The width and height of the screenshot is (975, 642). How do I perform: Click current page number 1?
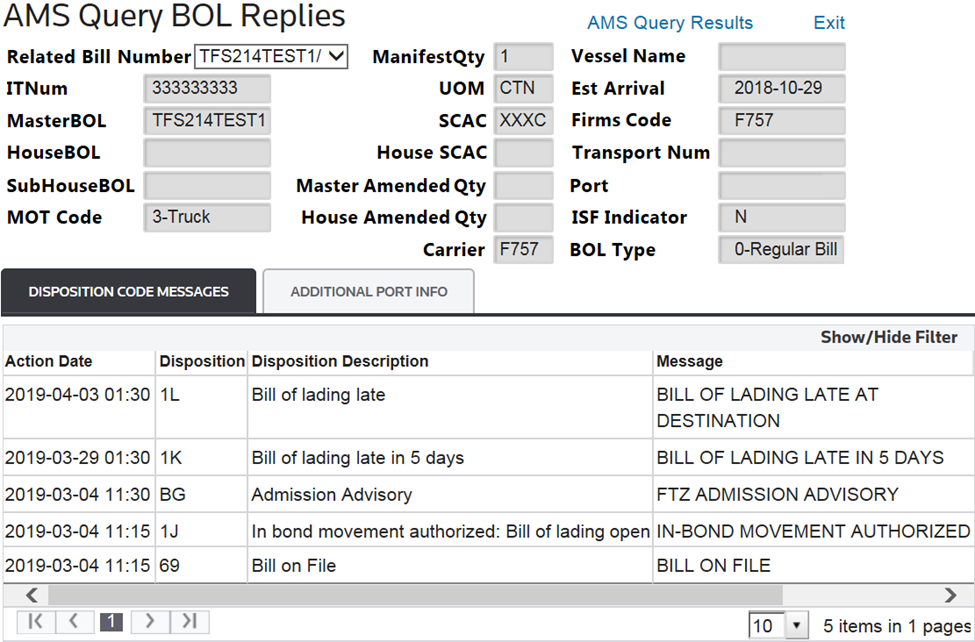pyautogui.click(x=111, y=622)
